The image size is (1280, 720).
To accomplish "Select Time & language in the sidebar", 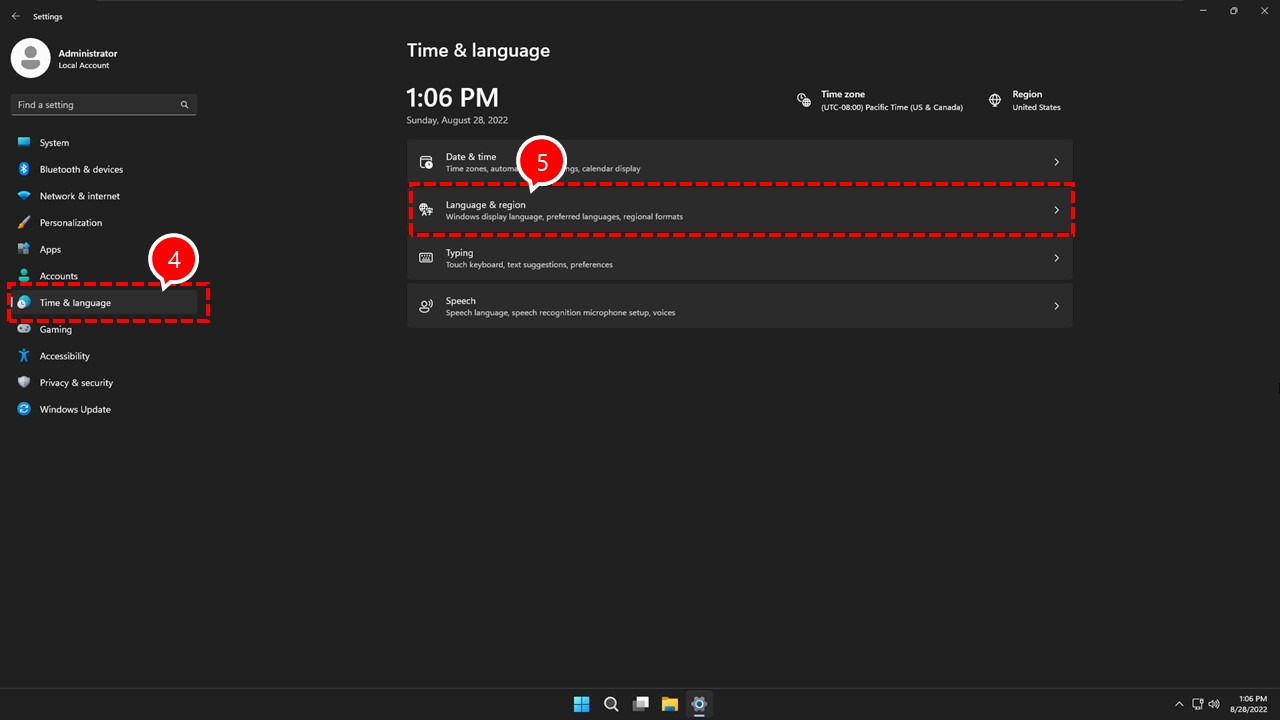I will click(75, 302).
